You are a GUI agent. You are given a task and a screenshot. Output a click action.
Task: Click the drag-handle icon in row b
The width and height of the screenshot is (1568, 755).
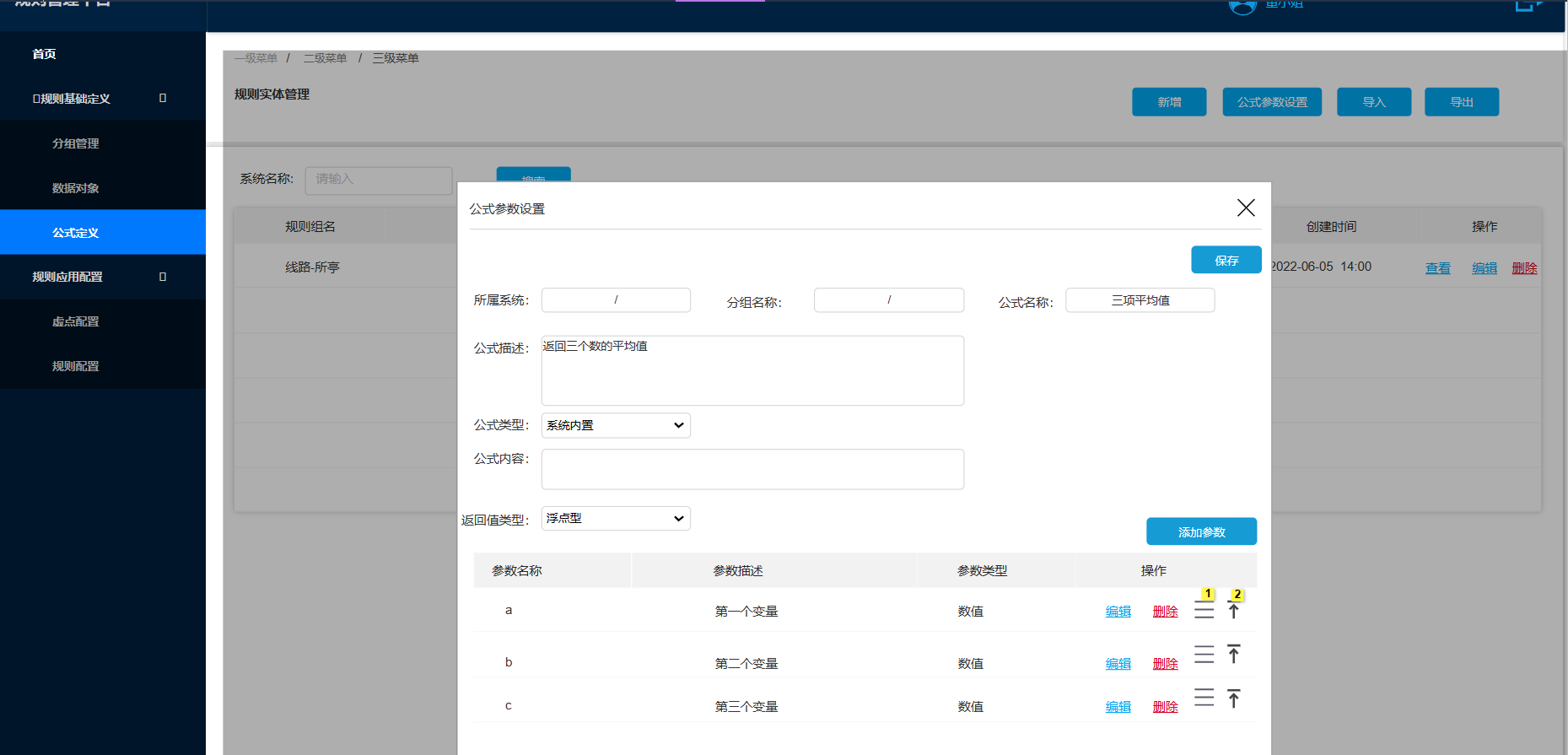(1204, 654)
